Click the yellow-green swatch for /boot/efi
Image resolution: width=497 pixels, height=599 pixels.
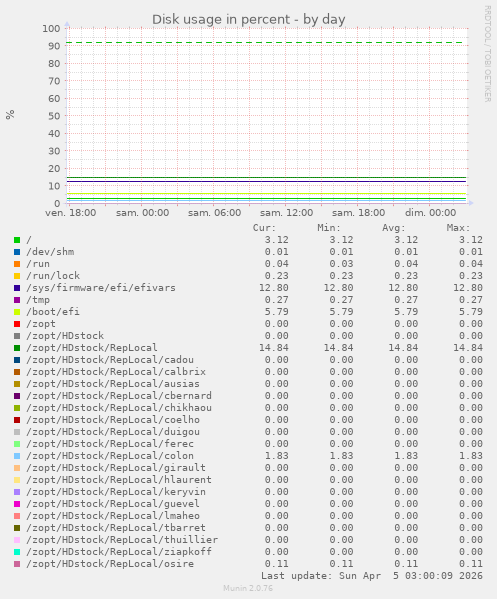pyautogui.click(x=17, y=312)
